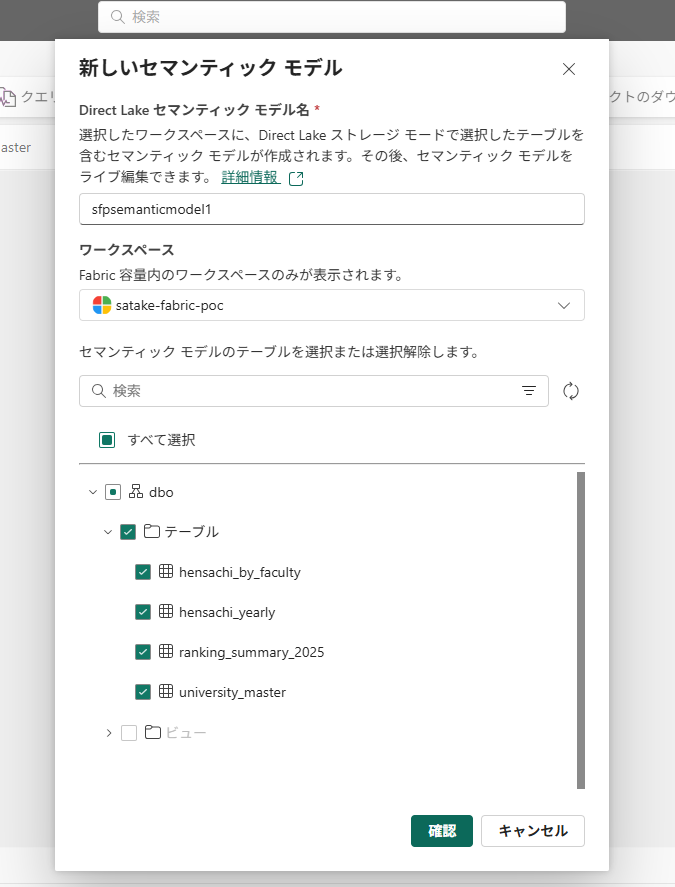Viewport: 675px width, 887px height.
Task: Click the magnifier icon in table search
Action: [99, 391]
